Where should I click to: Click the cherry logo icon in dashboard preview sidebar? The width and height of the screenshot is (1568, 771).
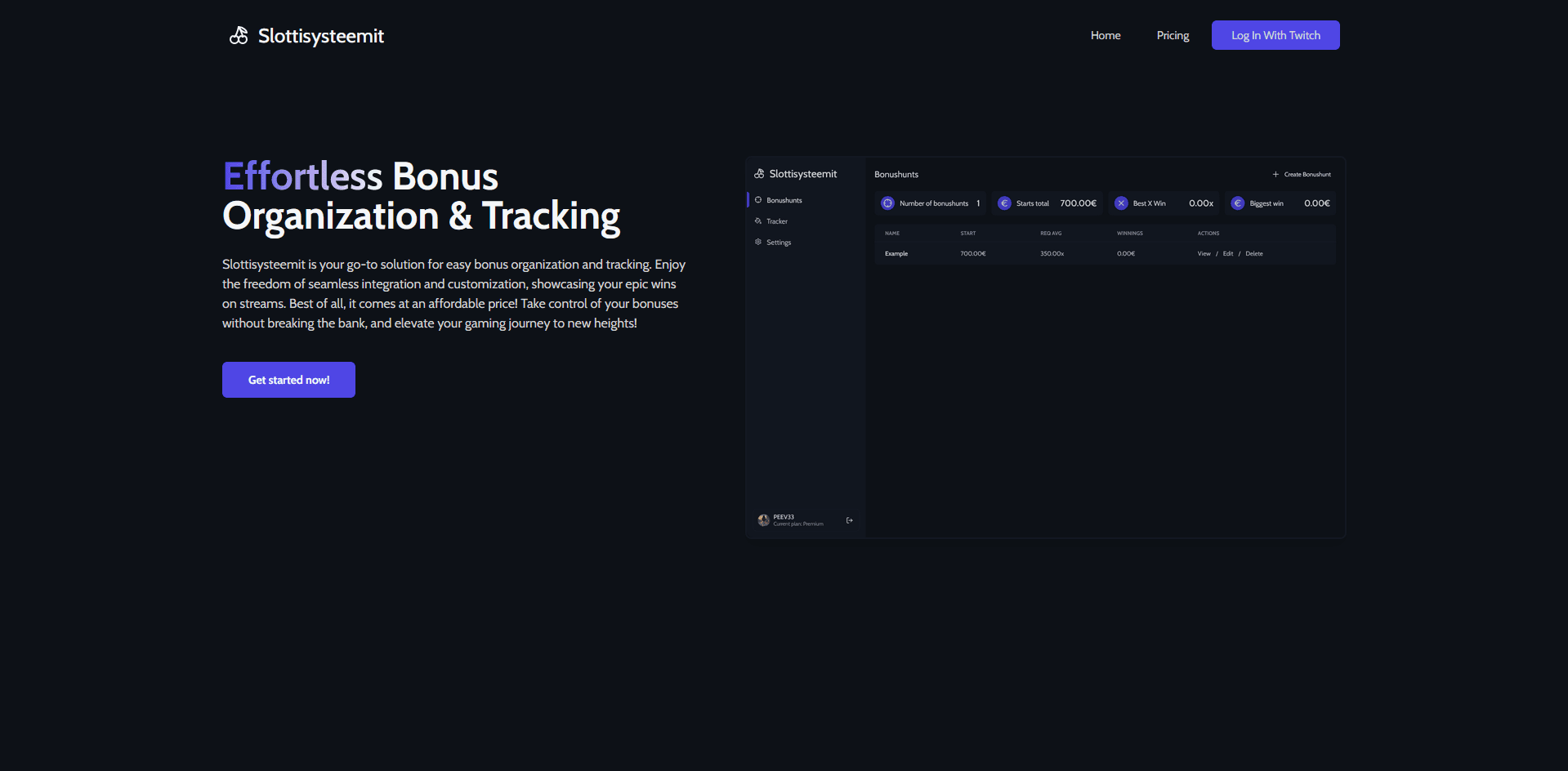[x=759, y=174]
